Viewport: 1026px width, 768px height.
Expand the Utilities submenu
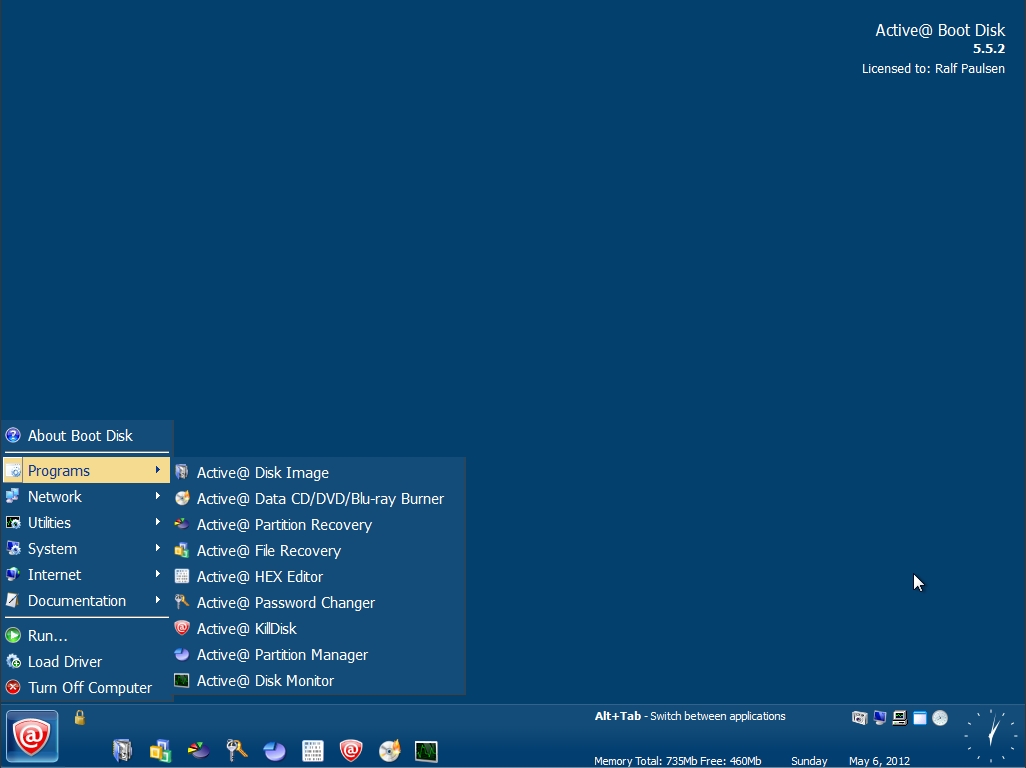(48, 522)
